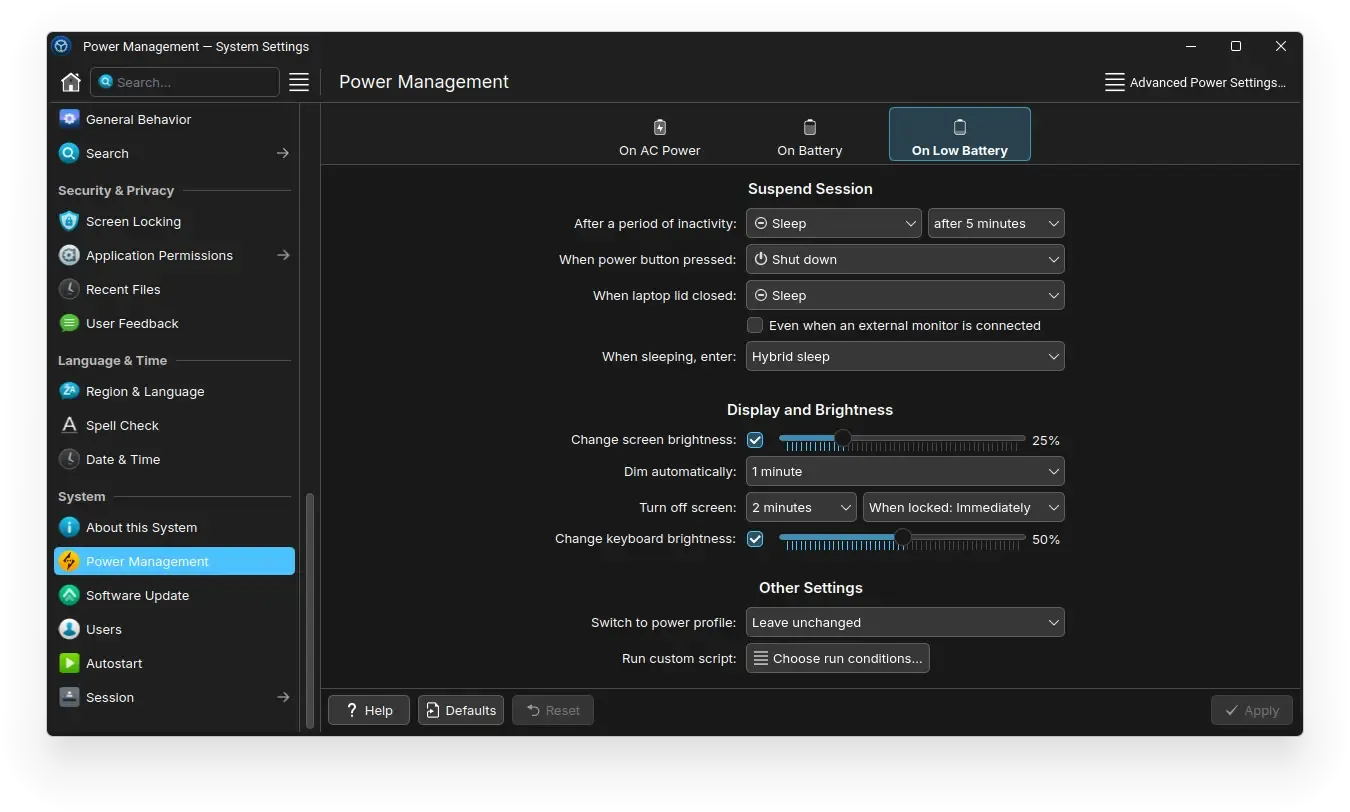Open the Recent Files settings page
This screenshot has width=1350, height=812.
174,289
